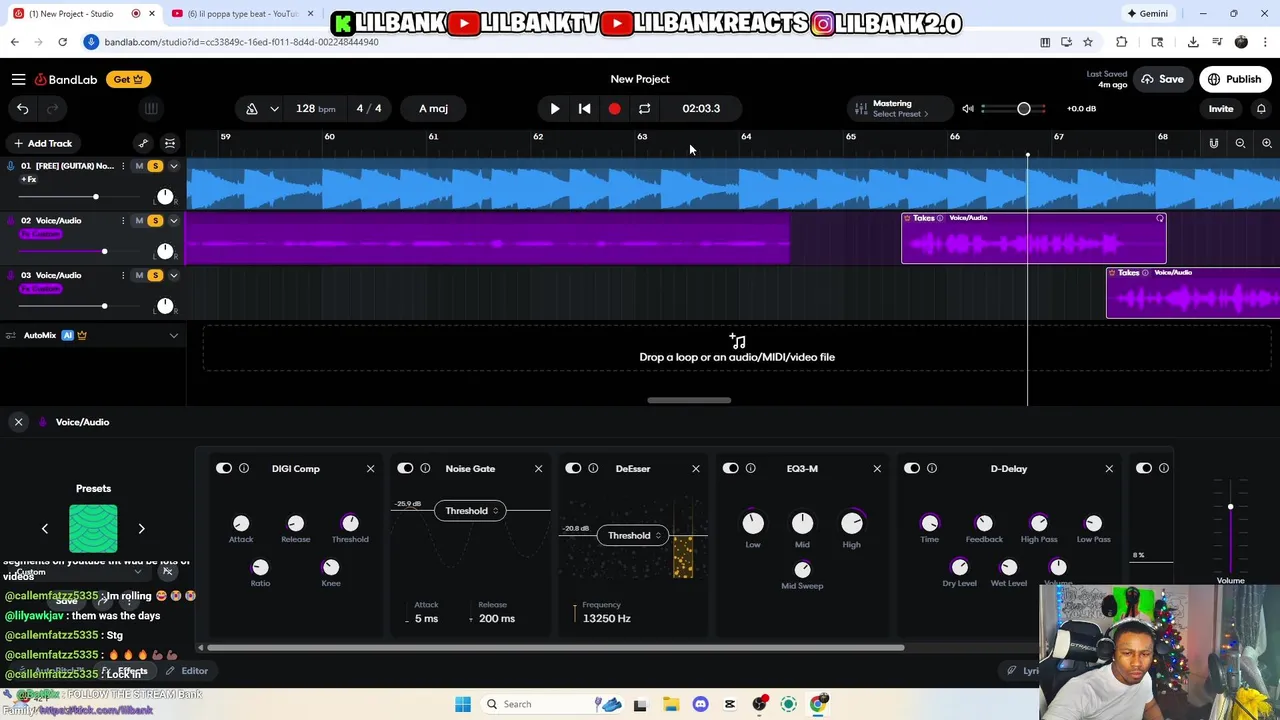Undo the last action
Image resolution: width=1280 pixels, height=720 pixels.
click(x=22, y=108)
